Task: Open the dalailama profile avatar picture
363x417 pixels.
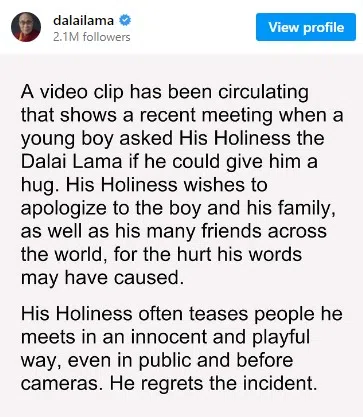Action: tap(26, 27)
